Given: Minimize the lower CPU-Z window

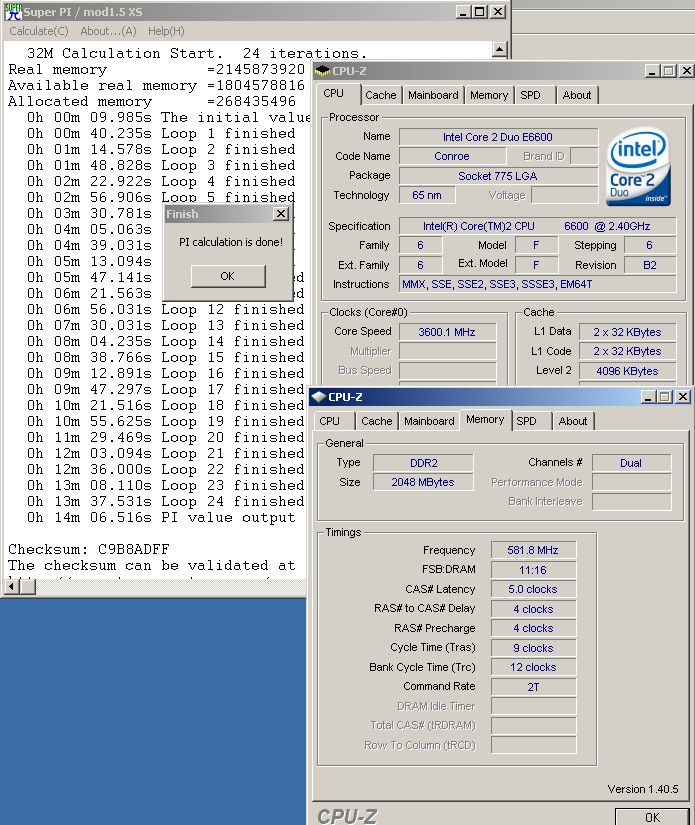Looking at the screenshot, I should [649, 397].
